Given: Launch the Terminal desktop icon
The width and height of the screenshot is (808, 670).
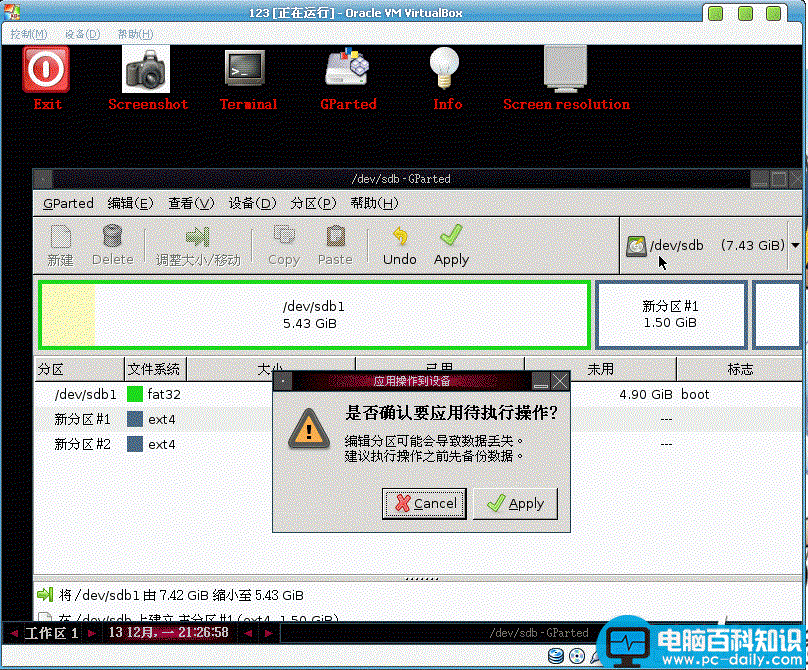Looking at the screenshot, I should (246, 70).
